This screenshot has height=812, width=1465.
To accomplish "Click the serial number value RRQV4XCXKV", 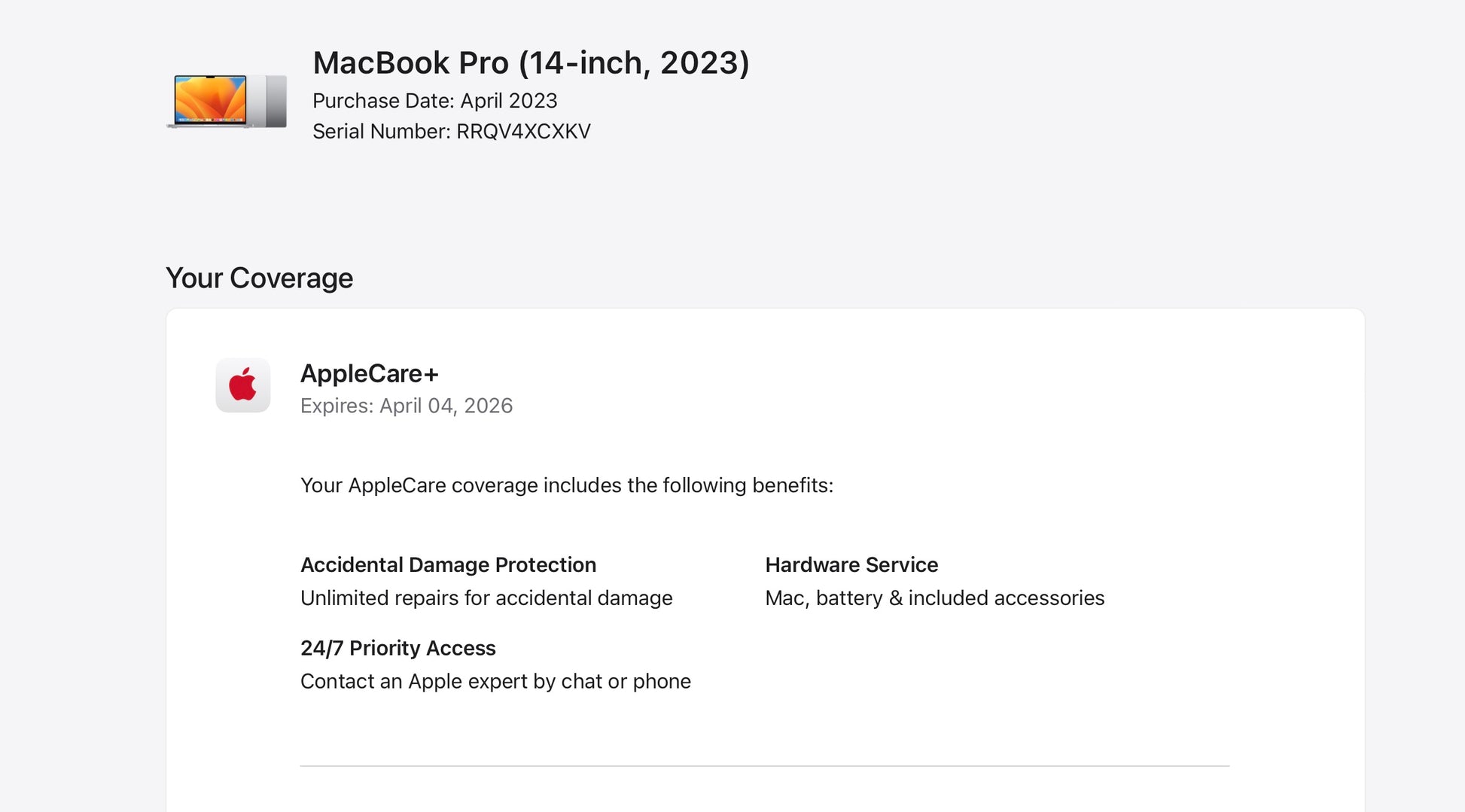I will point(523,132).
